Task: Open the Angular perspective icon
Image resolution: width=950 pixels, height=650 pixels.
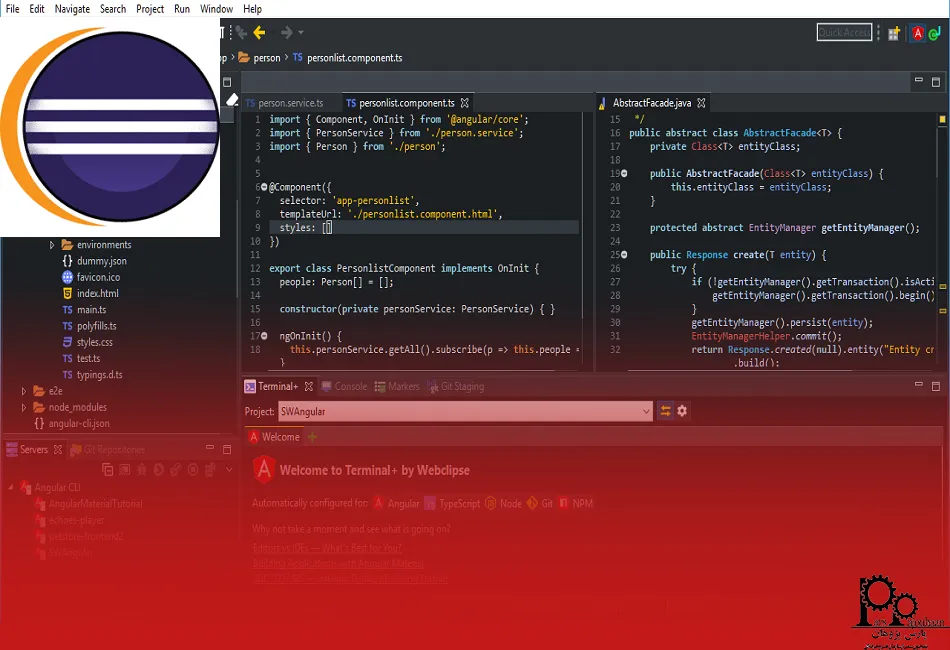Action: click(x=917, y=33)
